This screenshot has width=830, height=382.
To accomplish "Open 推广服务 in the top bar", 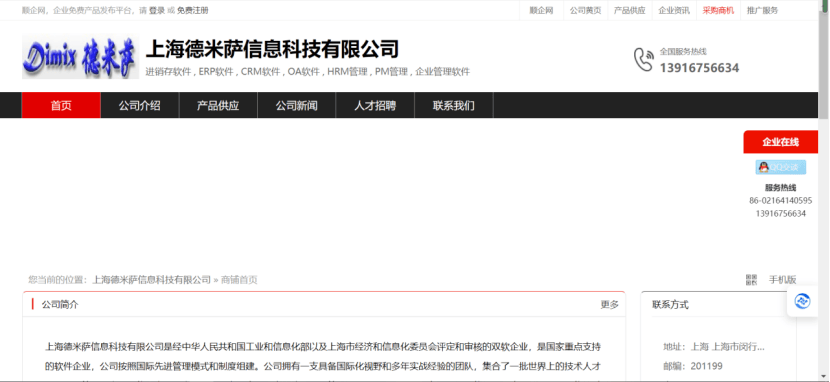I will click(763, 10).
